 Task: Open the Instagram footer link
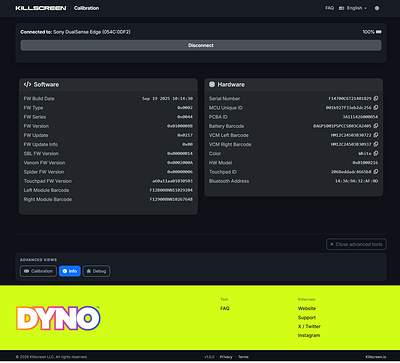tap(309, 336)
